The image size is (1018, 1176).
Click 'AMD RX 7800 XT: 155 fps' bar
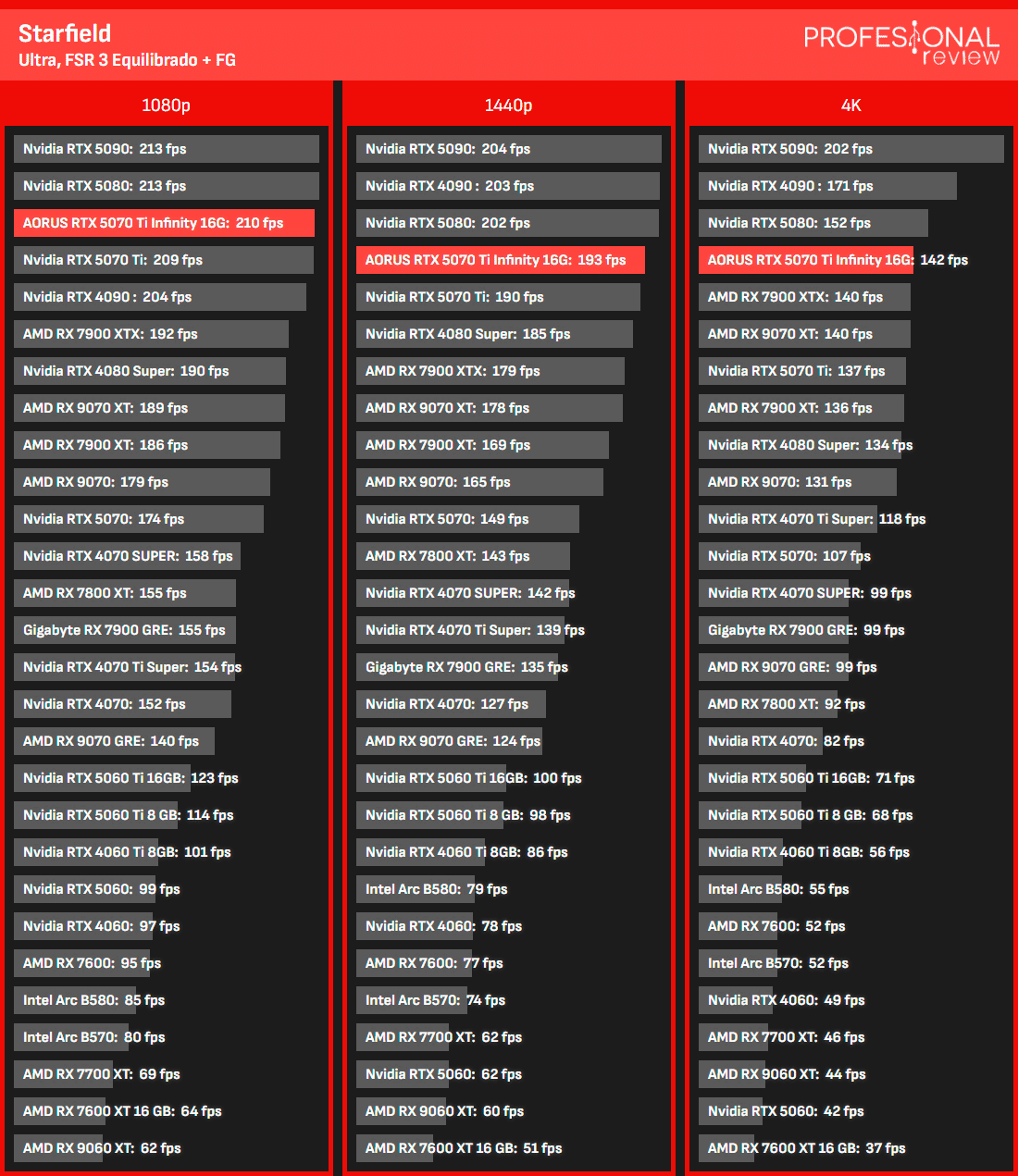(125, 593)
